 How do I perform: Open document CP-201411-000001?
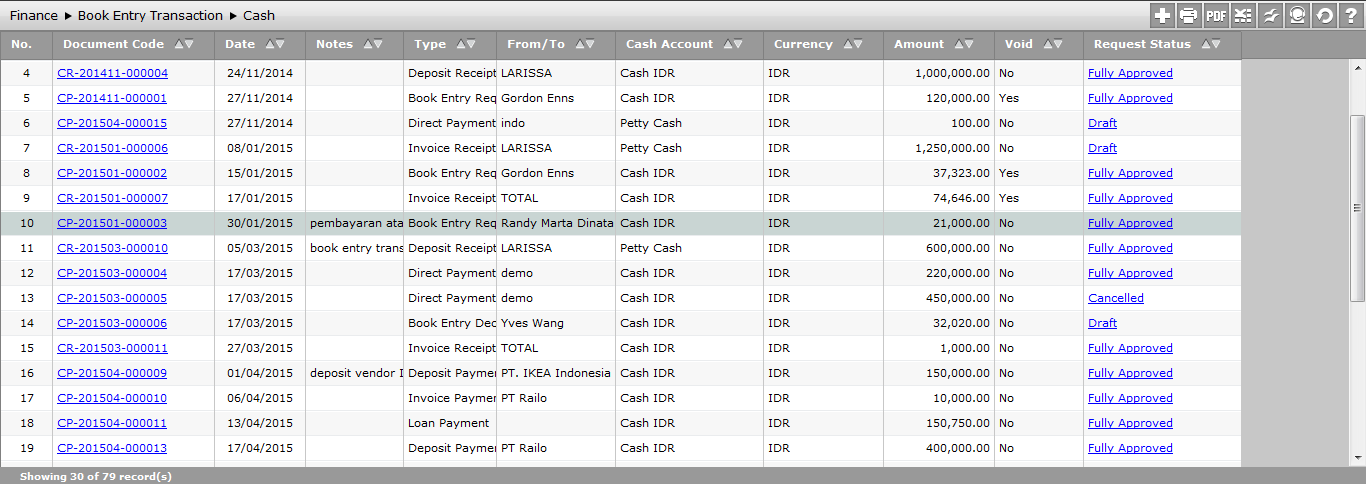[112, 98]
